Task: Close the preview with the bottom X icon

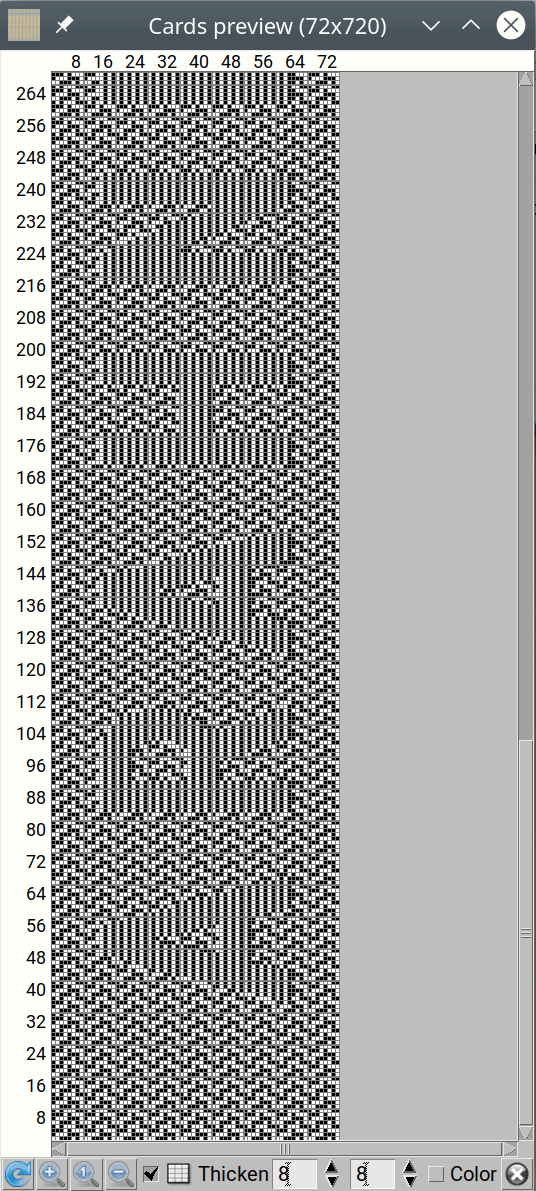Action: coord(519,1174)
